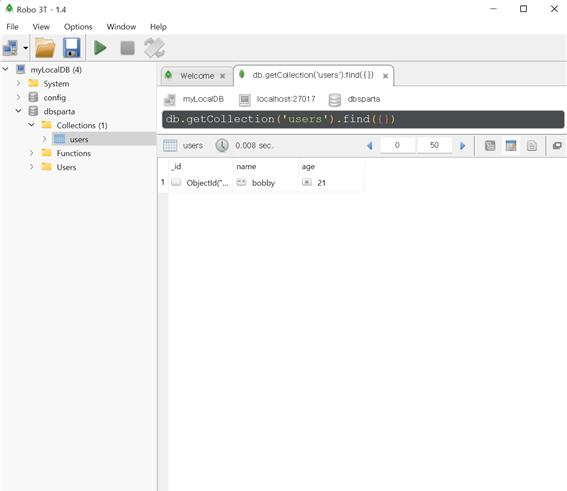Select the config database item
The height and width of the screenshot is (491, 567).
tap(55, 98)
